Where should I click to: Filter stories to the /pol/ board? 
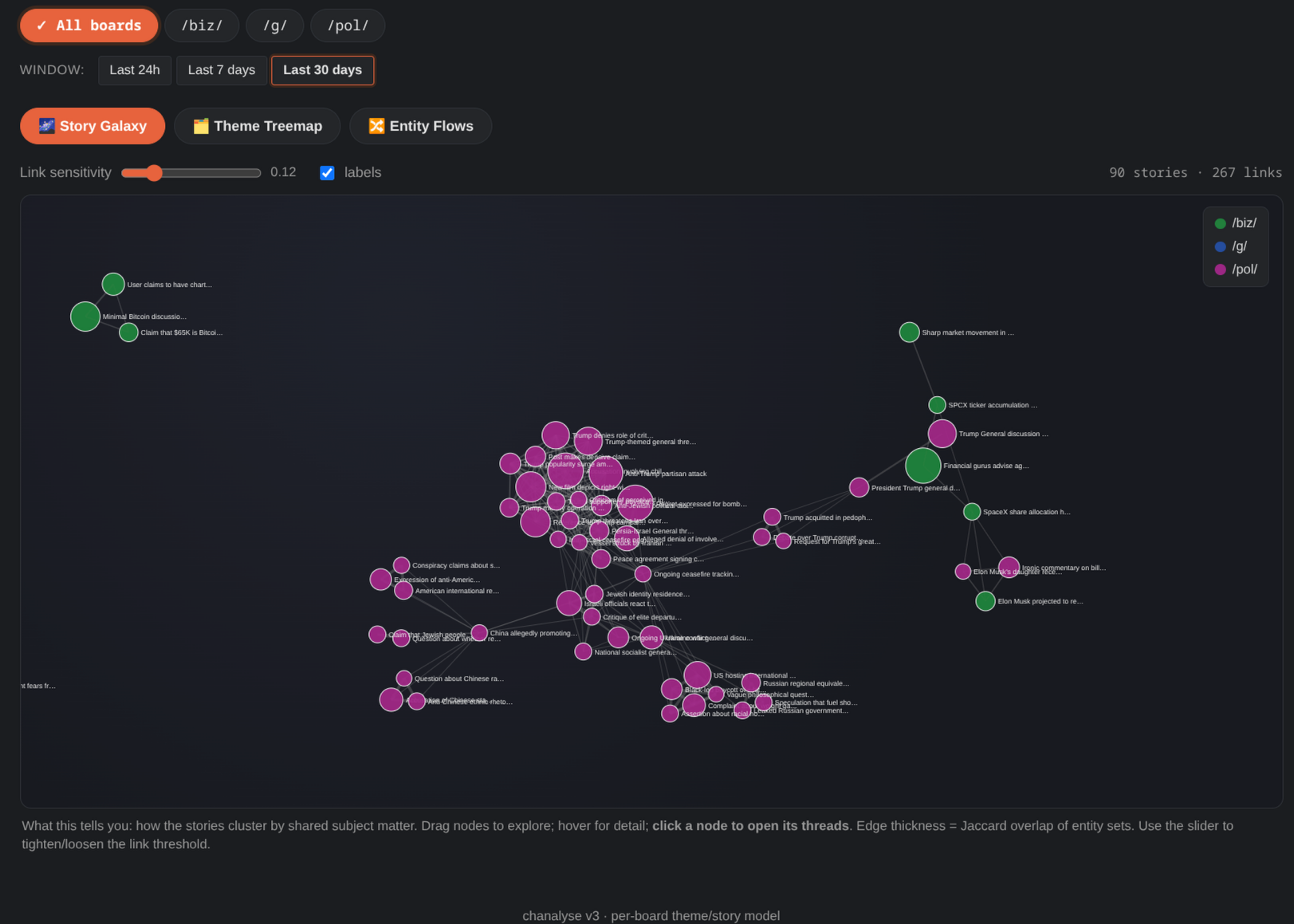click(x=348, y=26)
